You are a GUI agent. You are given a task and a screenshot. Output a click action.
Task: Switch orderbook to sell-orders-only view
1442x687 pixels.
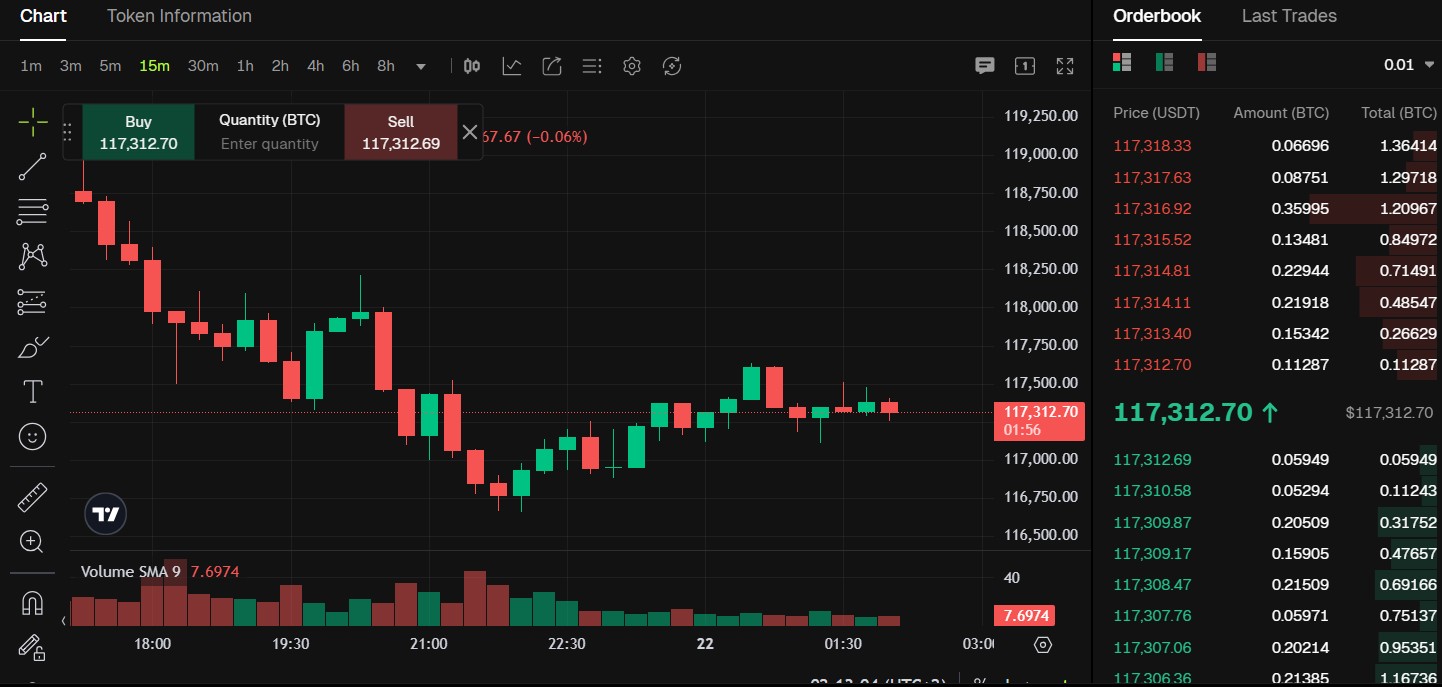tap(1206, 61)
